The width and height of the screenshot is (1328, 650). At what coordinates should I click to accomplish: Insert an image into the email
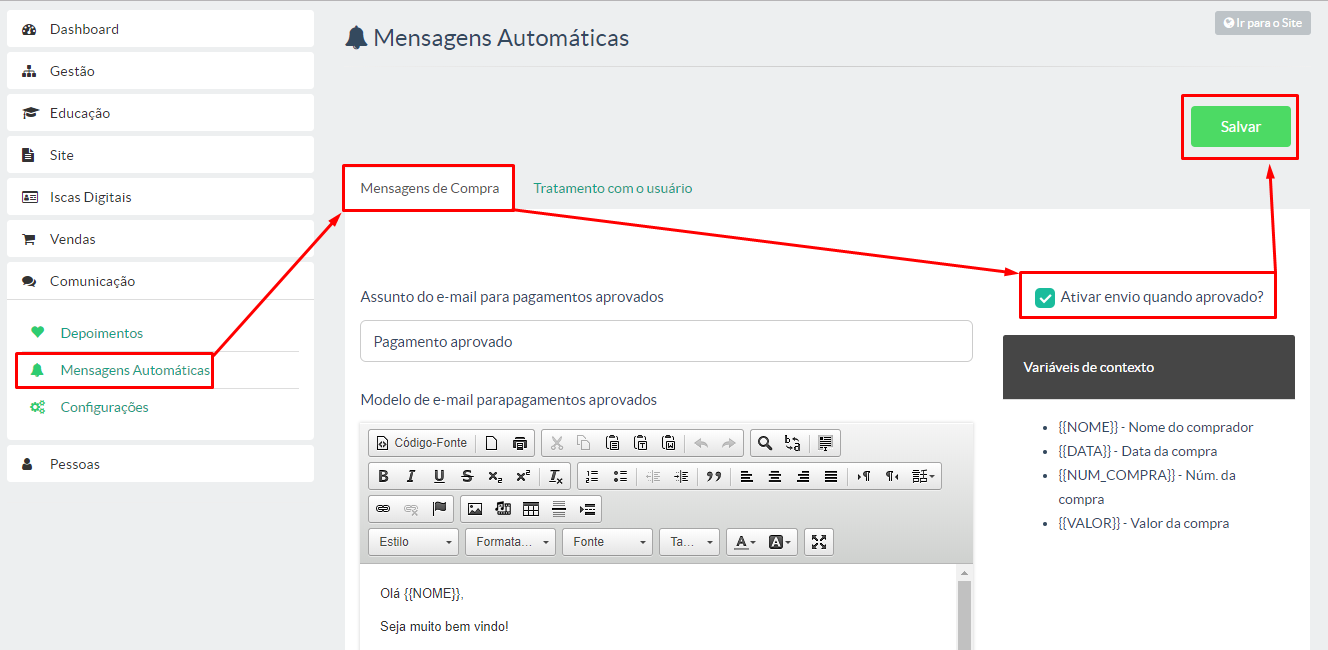click(x=475, y=509)
